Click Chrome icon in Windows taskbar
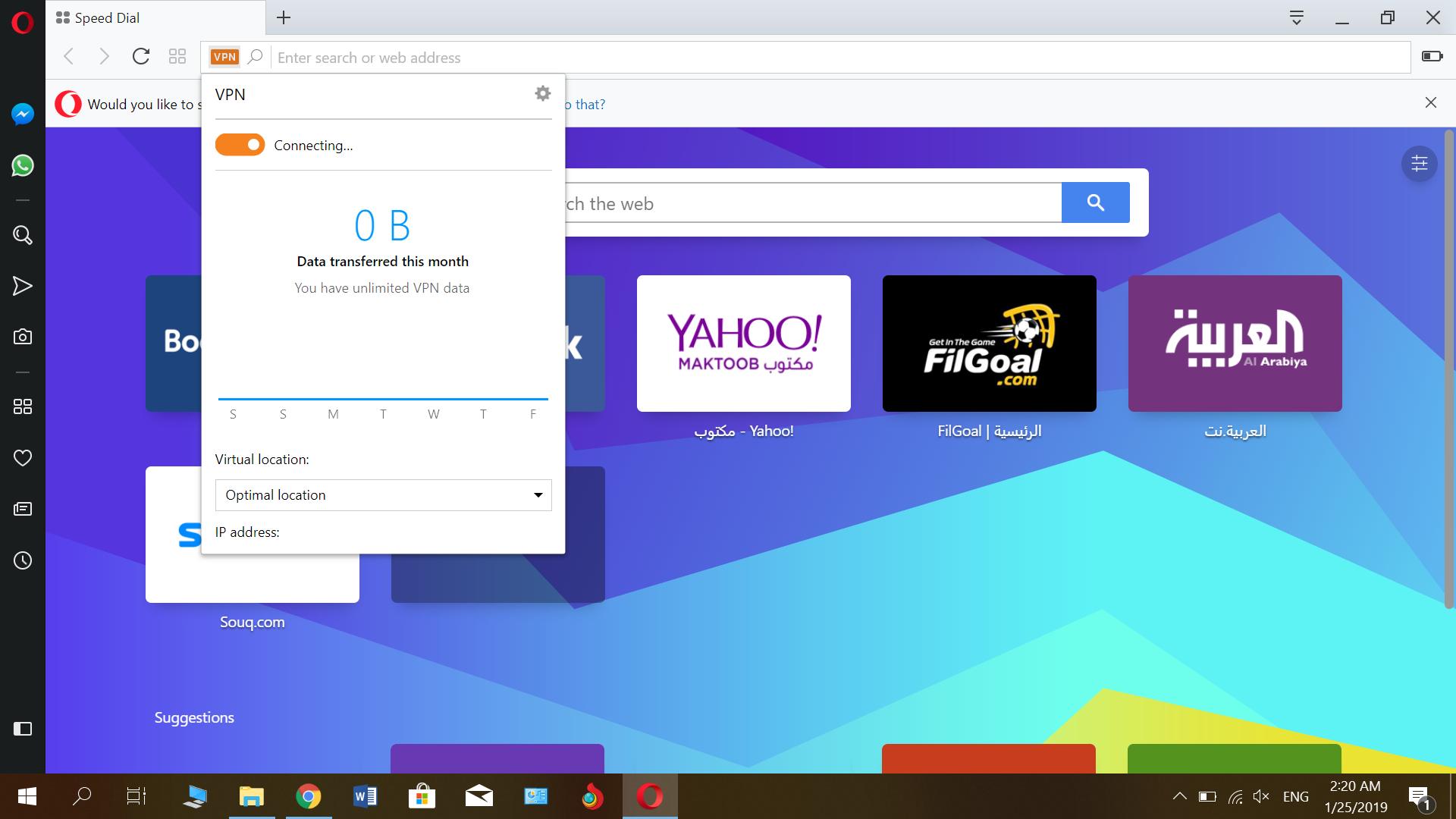This screenshot has height=819, width=1456. click(308, 796)
